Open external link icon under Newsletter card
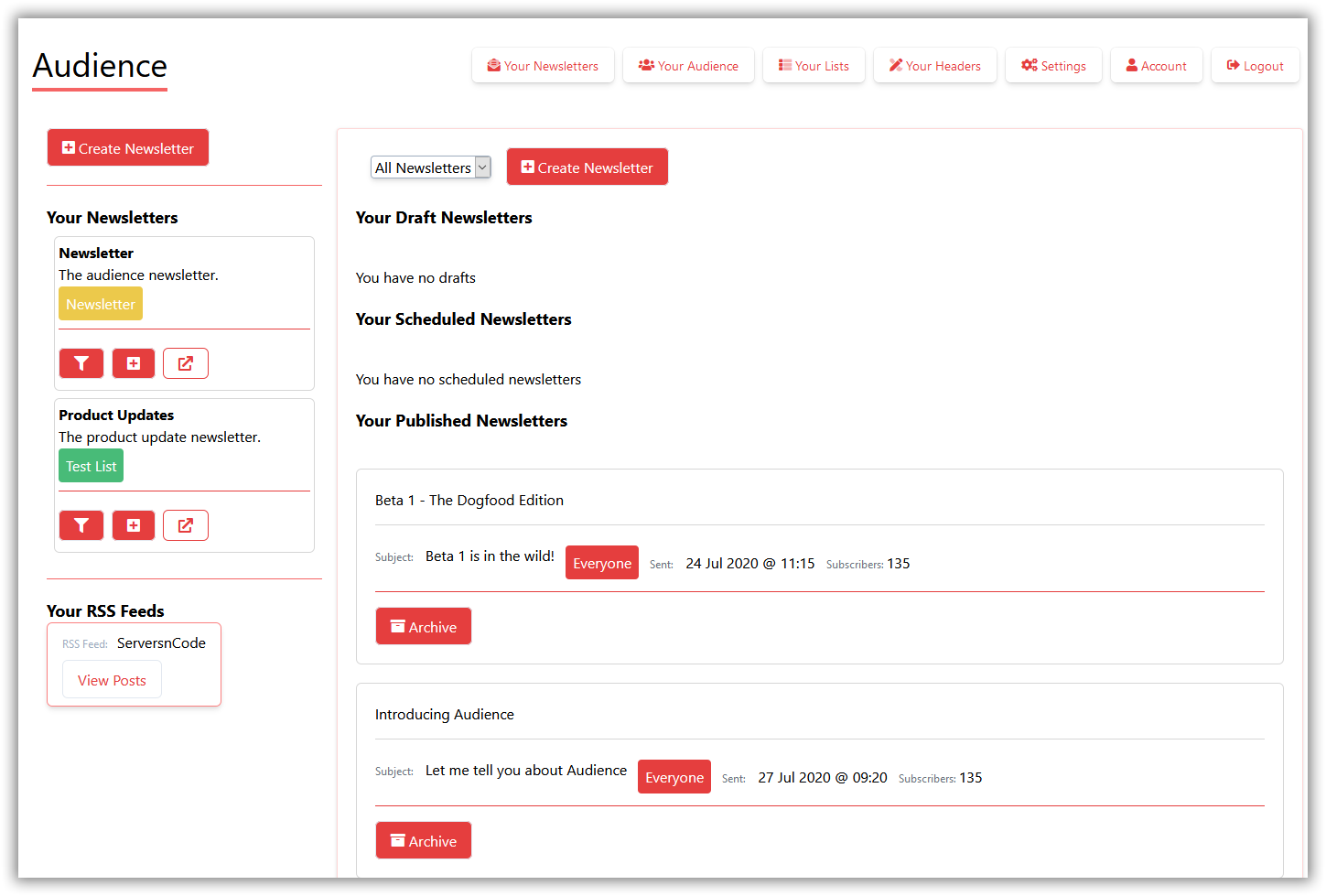The height and width of the screenshot is (896, 1326). pos(186,363)
